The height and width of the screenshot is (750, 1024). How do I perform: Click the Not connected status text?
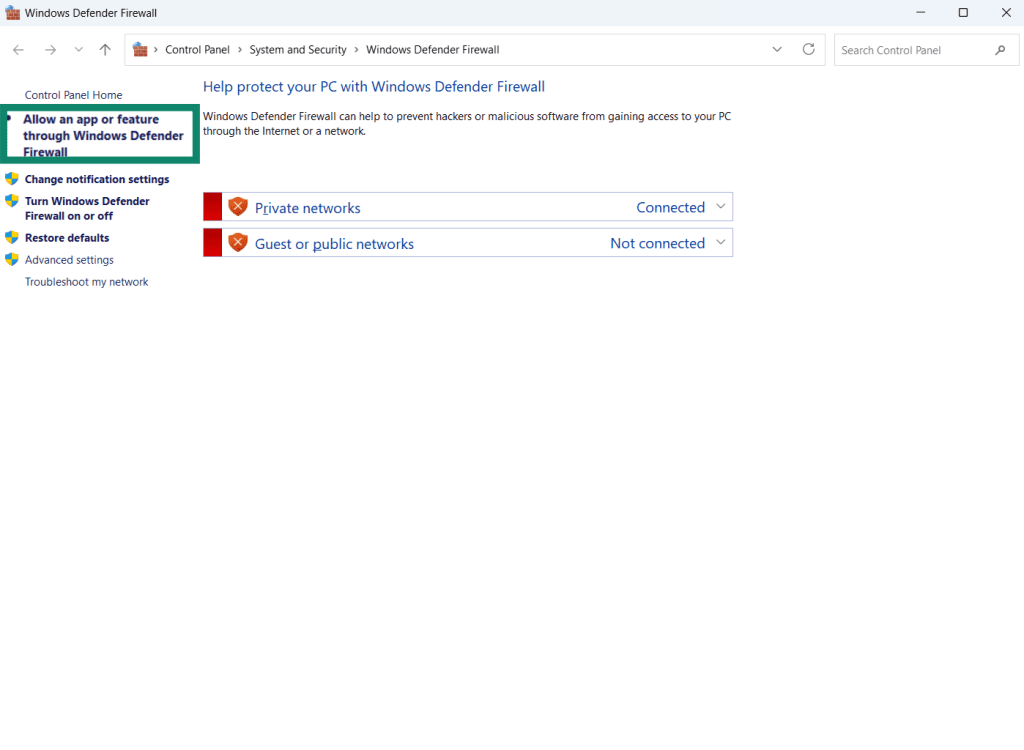tap(658, 243)
